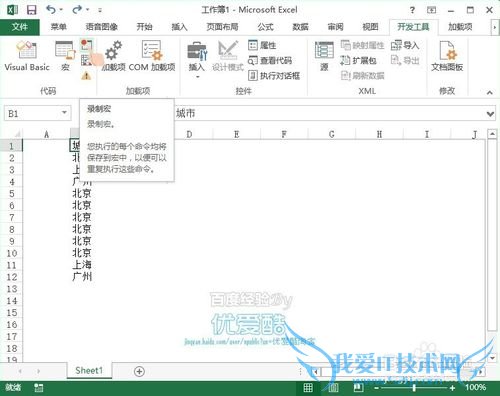The width and height of the screenshot is (500, 396).
Task: Open the Sheet1 tab
Action: pyautogui.click(x=89, y=371)
